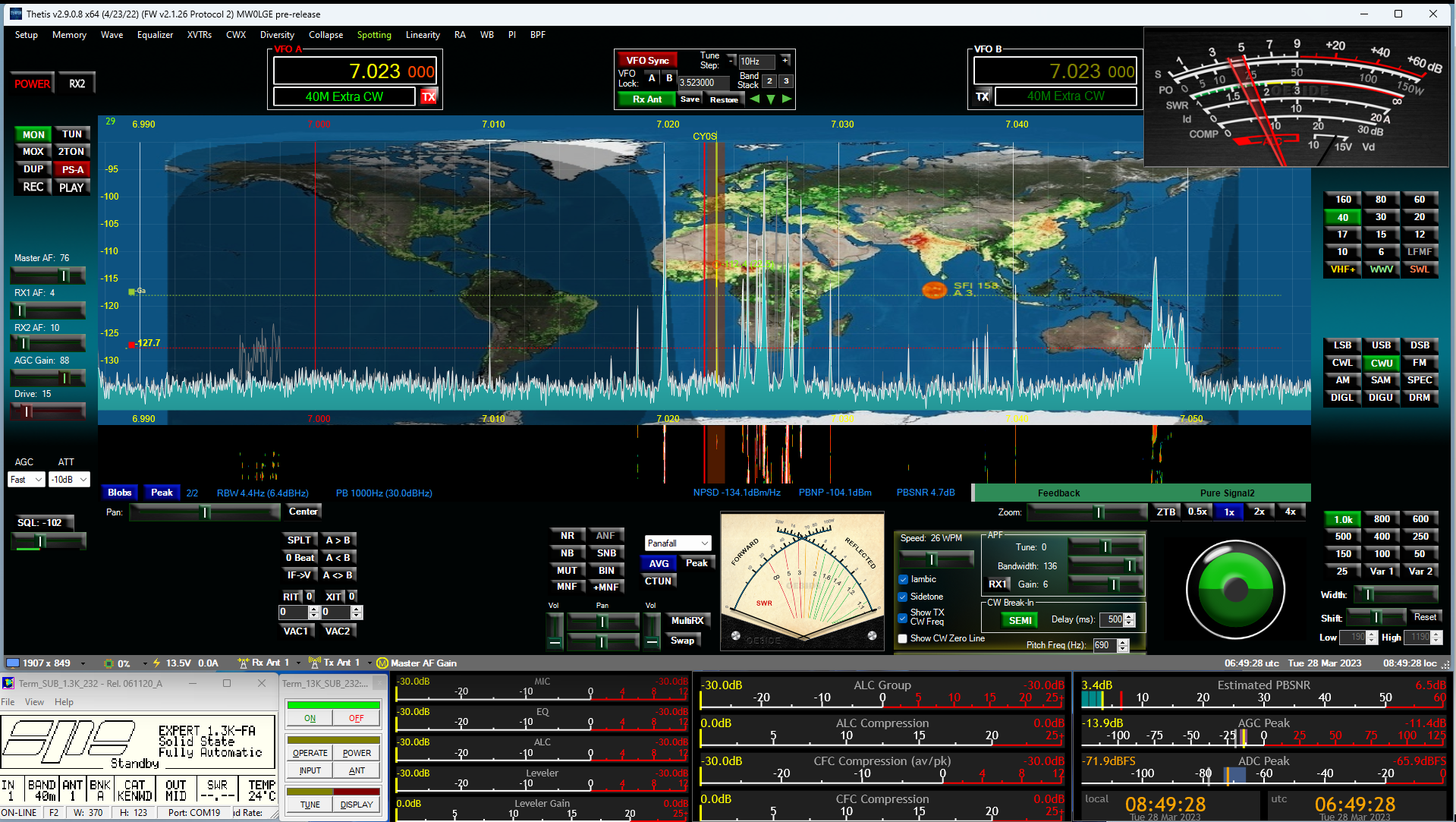Click the Tx Ant 1 antenna icon

pyautogui.click(x=315, y=663)
